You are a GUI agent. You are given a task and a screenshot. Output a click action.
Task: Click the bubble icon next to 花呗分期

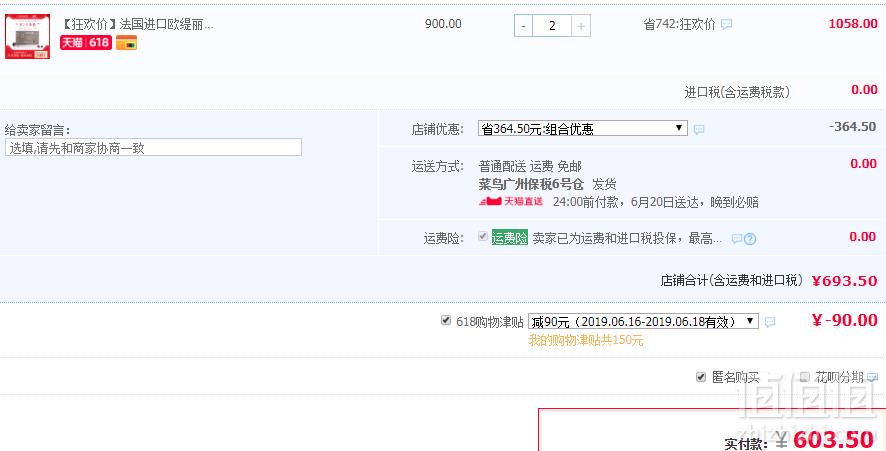click(872, 377)
